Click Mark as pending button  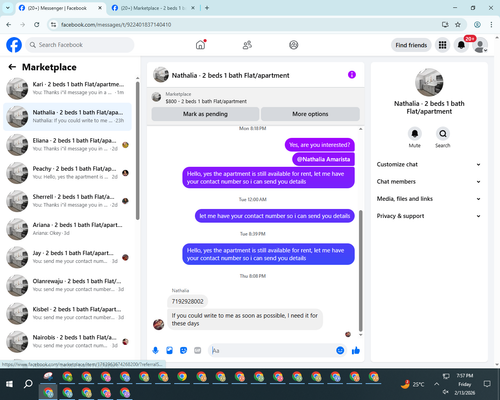(x=205, y=114)
